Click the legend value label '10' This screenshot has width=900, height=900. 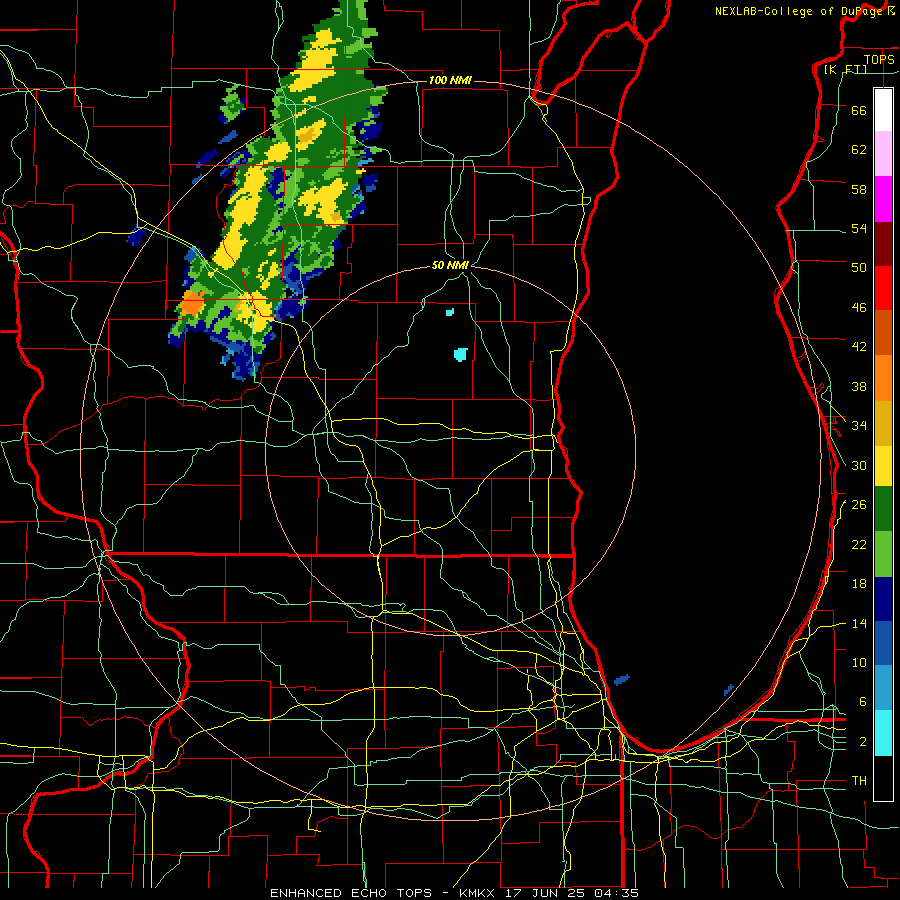coord(859,663)
